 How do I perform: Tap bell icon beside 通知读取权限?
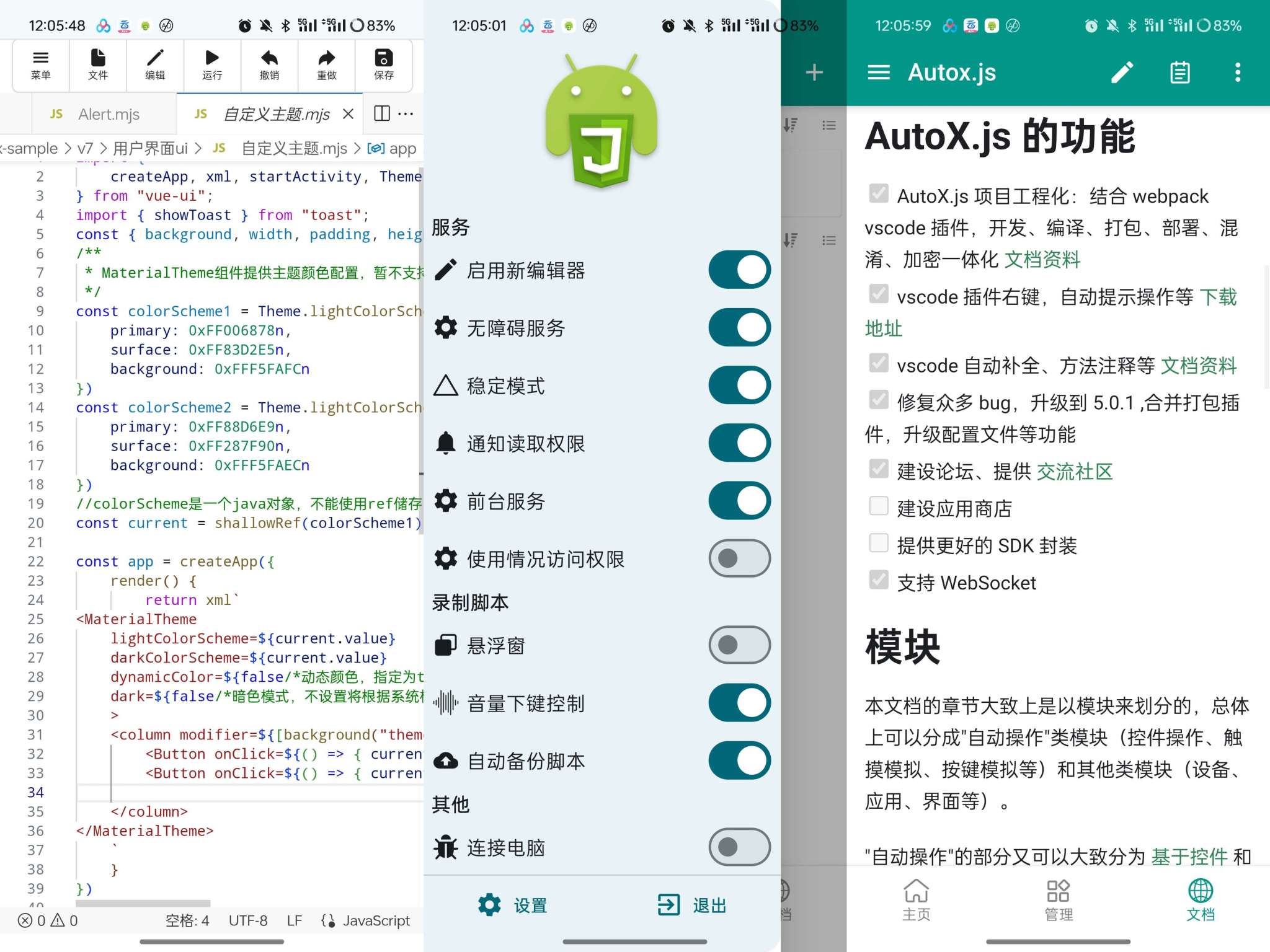(x=446, y=443)
